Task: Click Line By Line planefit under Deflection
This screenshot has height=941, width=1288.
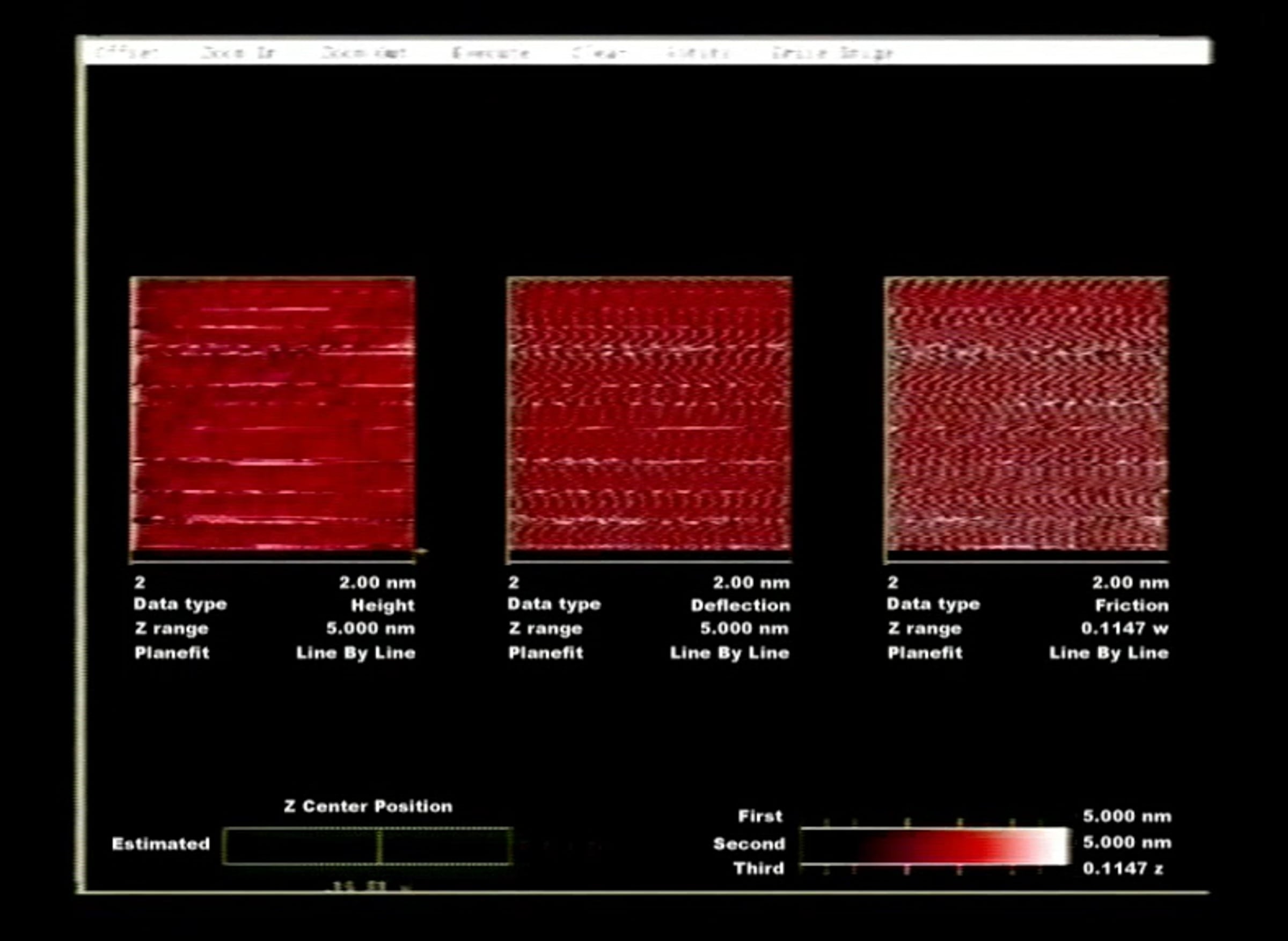Action: pos(729,653)
